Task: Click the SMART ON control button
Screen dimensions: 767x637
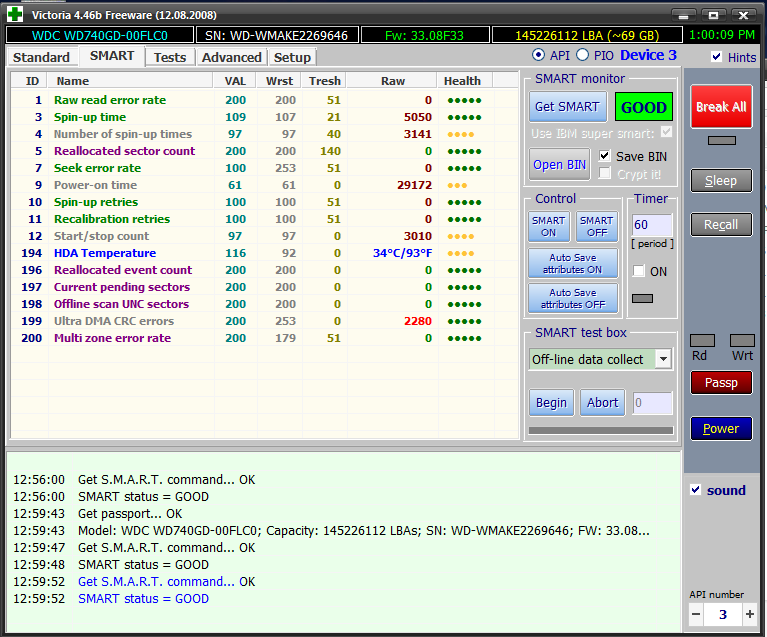Action: 548,227
